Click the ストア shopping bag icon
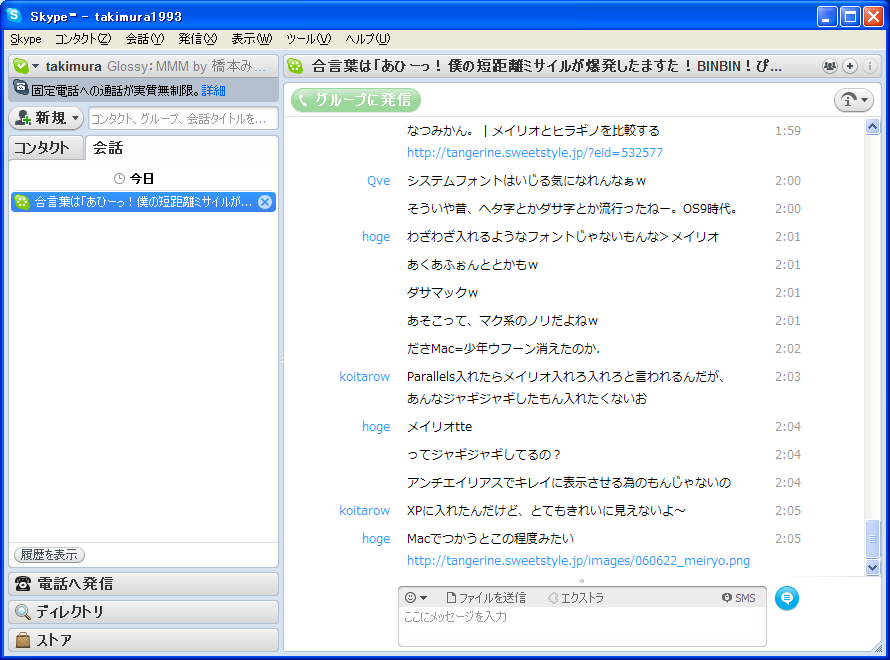 pyautogui.click(x=23, y=640)
